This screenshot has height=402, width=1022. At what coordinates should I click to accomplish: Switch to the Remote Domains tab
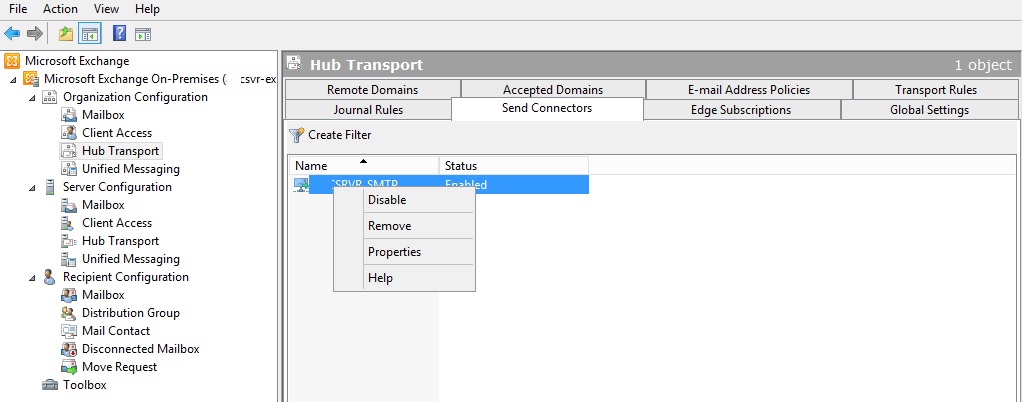(372, 90)
